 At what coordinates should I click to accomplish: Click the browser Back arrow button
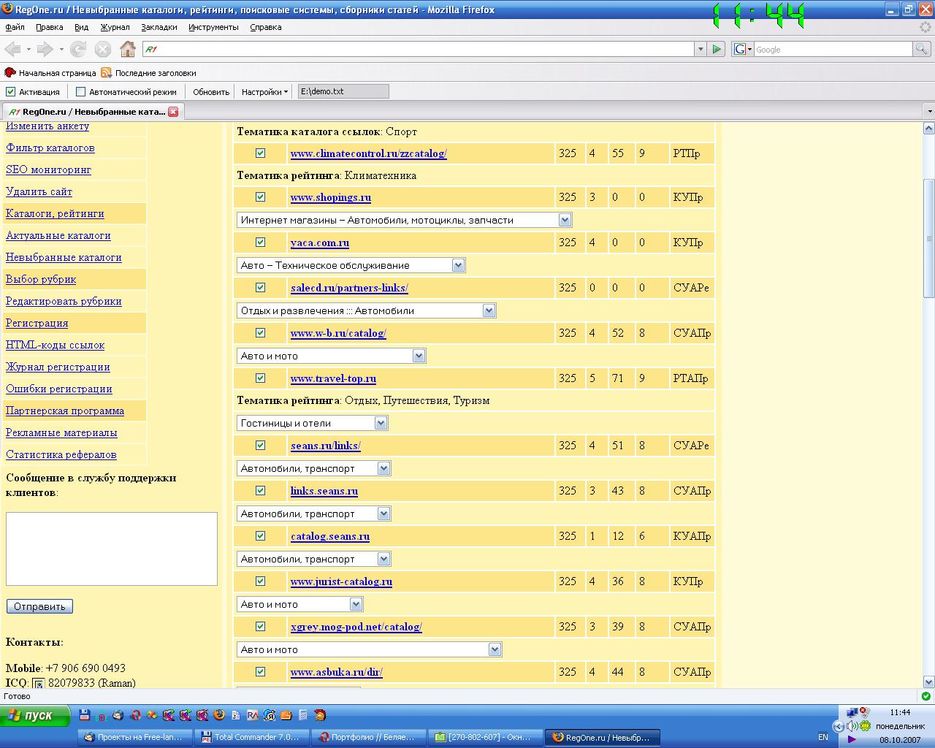(x=13, y=50)
